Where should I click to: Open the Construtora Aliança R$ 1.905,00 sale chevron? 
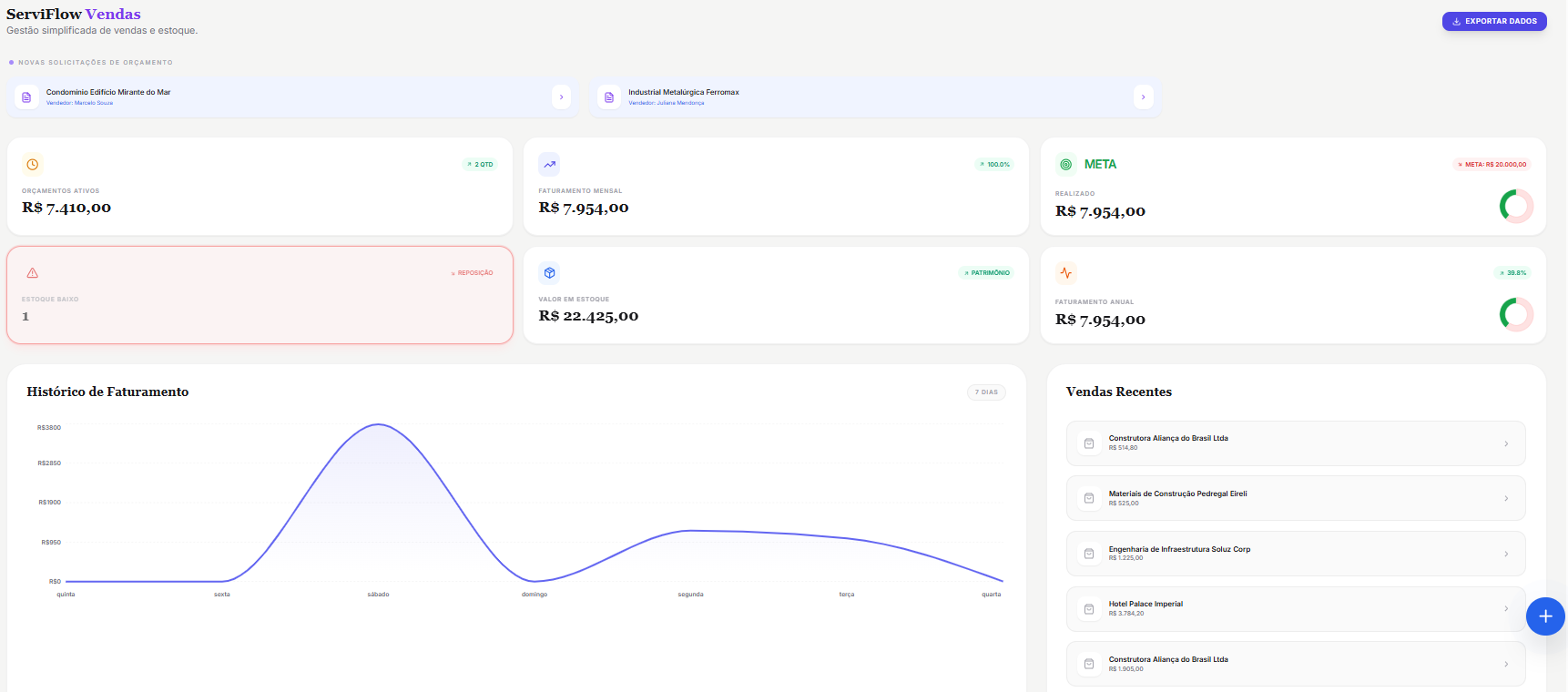click(1506, 664)
